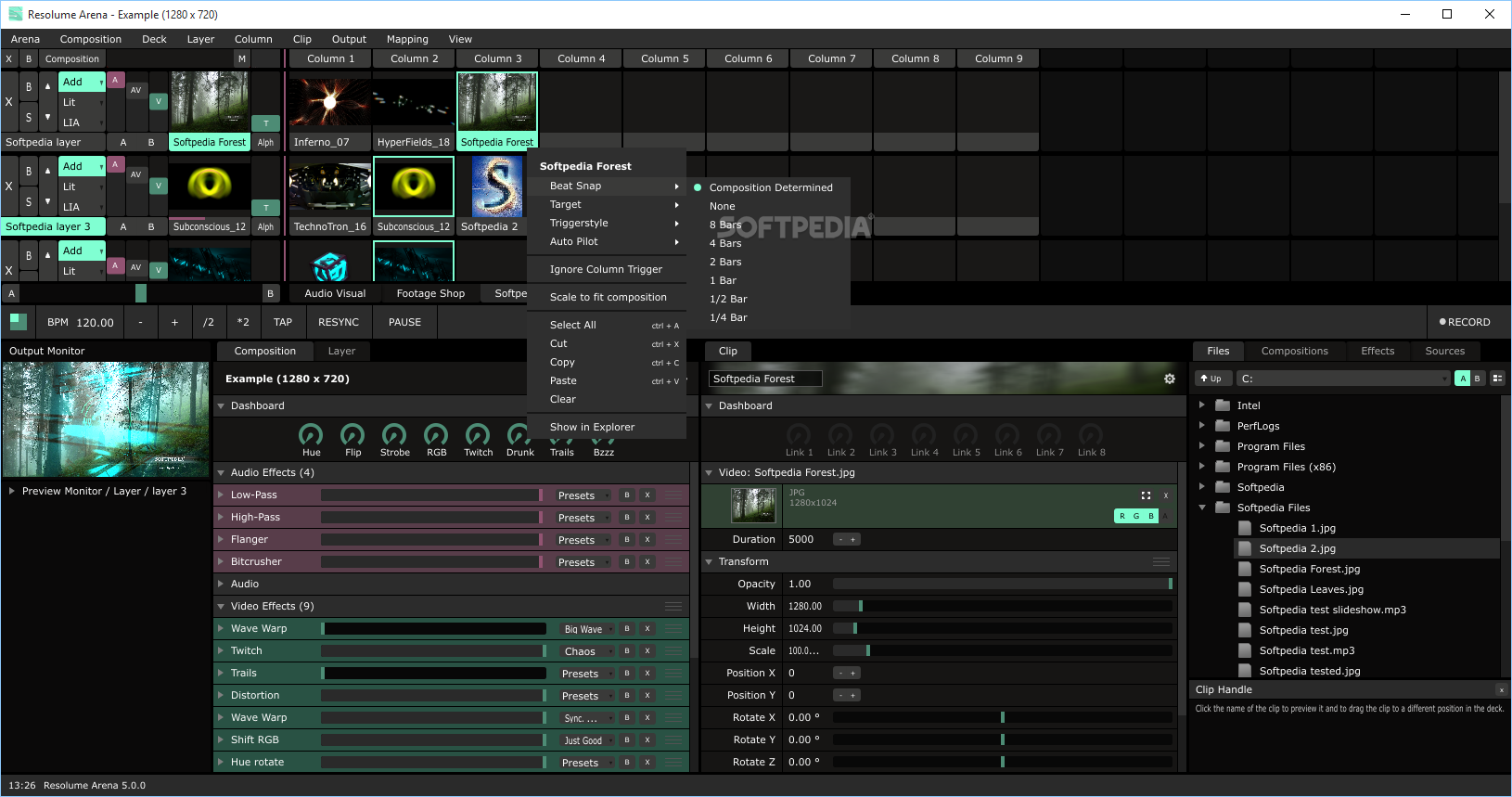Toggle Bypass B on Softpedia layer

(29, 87)
